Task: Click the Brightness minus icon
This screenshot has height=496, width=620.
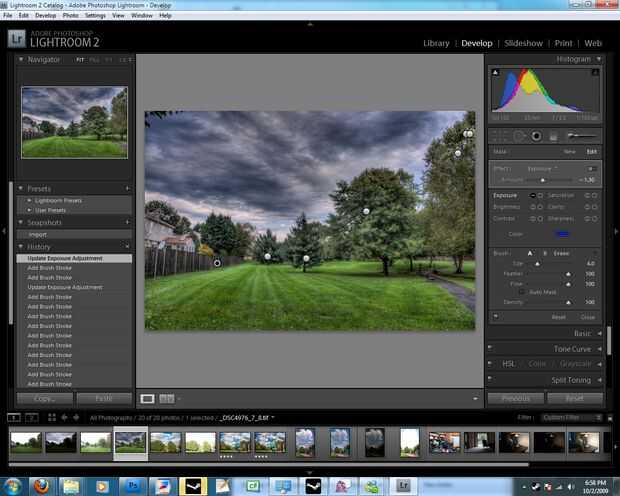Action: coord(533,207)
